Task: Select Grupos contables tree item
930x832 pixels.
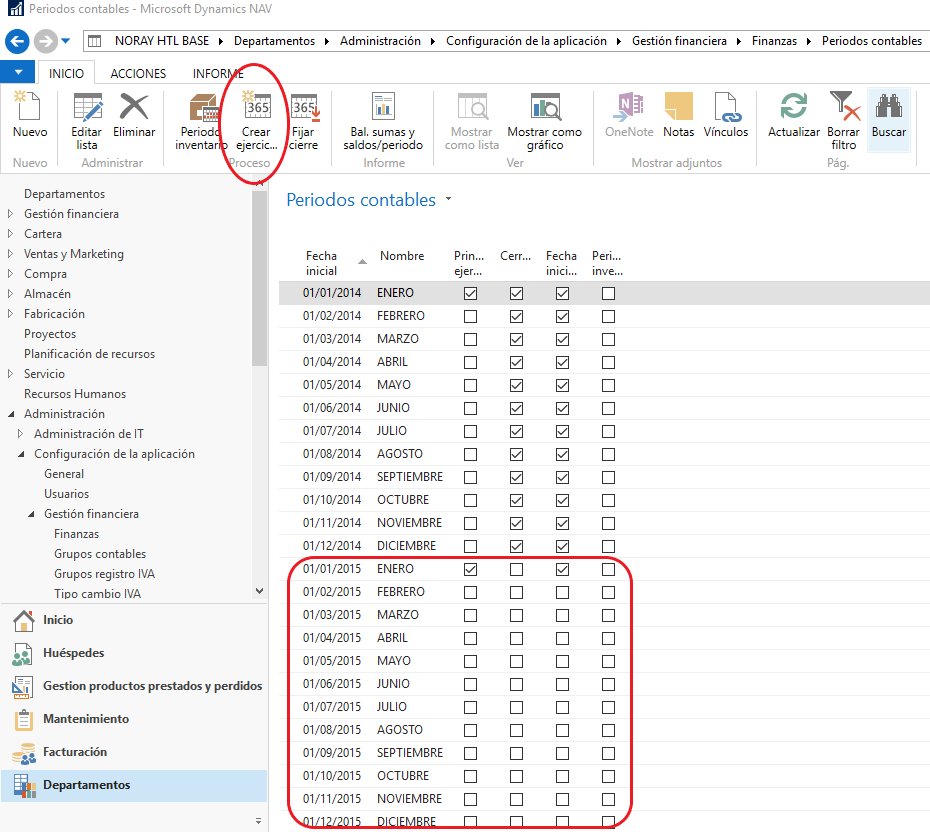Action: click(x=100, y=554)
